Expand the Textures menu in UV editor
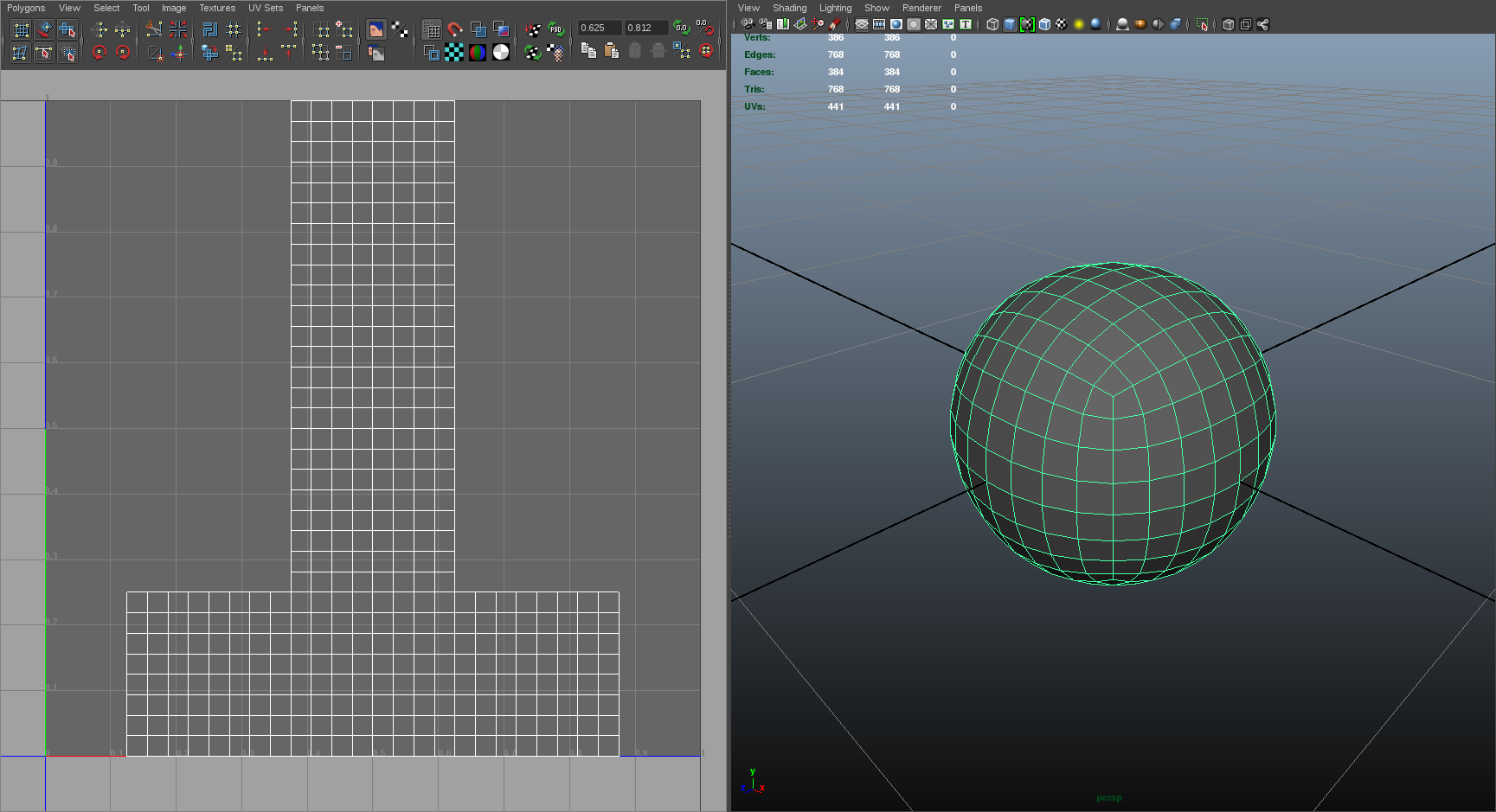The width and height of the screenshot is (1496, 812). click(x=217, y=8)
